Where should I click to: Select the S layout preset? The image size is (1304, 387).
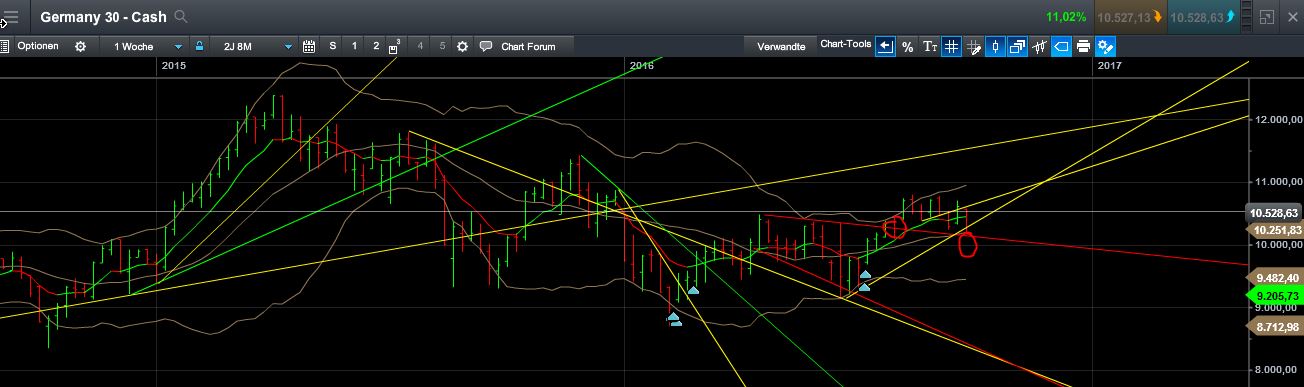tap(333, 46)
